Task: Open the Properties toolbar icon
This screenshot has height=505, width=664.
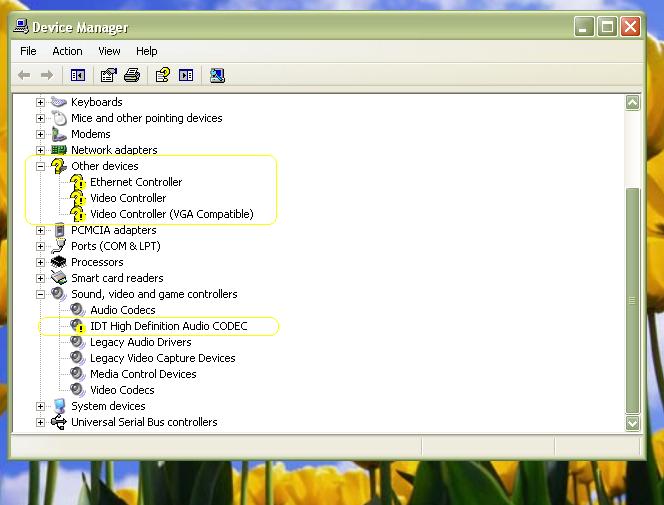Action: [x=109, y=75]
